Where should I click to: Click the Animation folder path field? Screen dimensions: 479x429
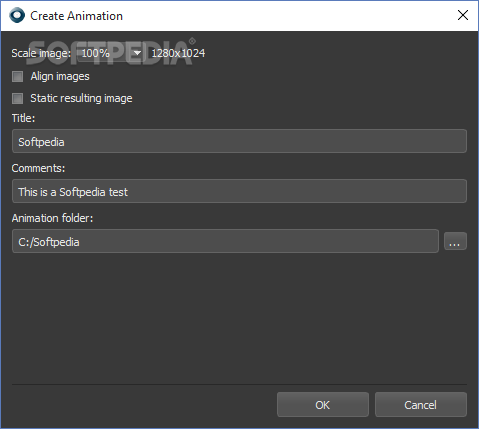click(x=225, y=241)
